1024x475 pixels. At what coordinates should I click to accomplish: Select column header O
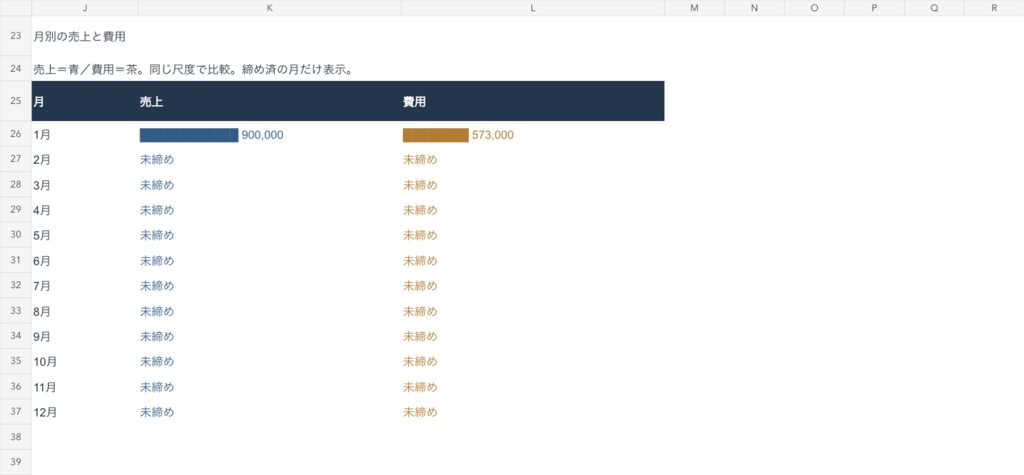point(814,8)
